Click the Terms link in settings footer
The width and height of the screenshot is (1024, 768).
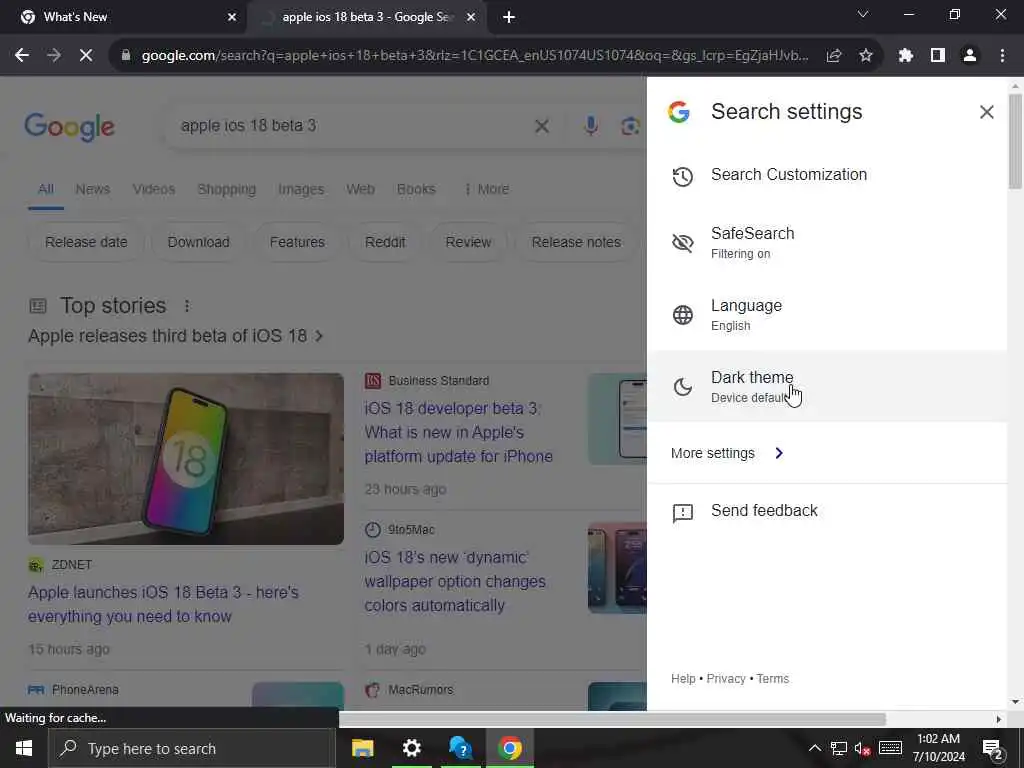(x=773, y=679)
